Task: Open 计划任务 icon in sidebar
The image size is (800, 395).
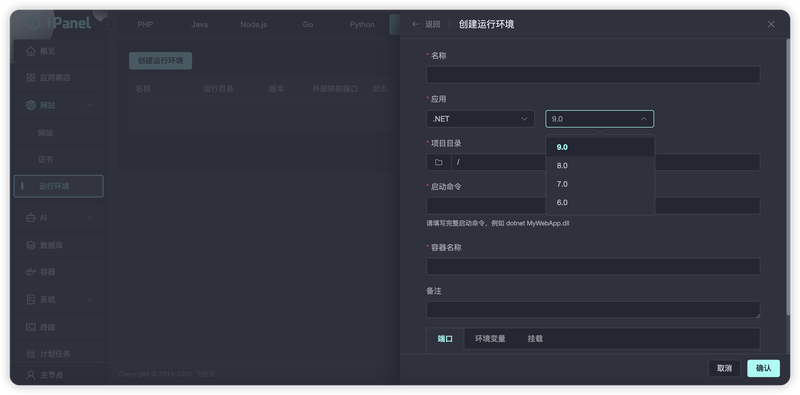Action: point(31,354)
